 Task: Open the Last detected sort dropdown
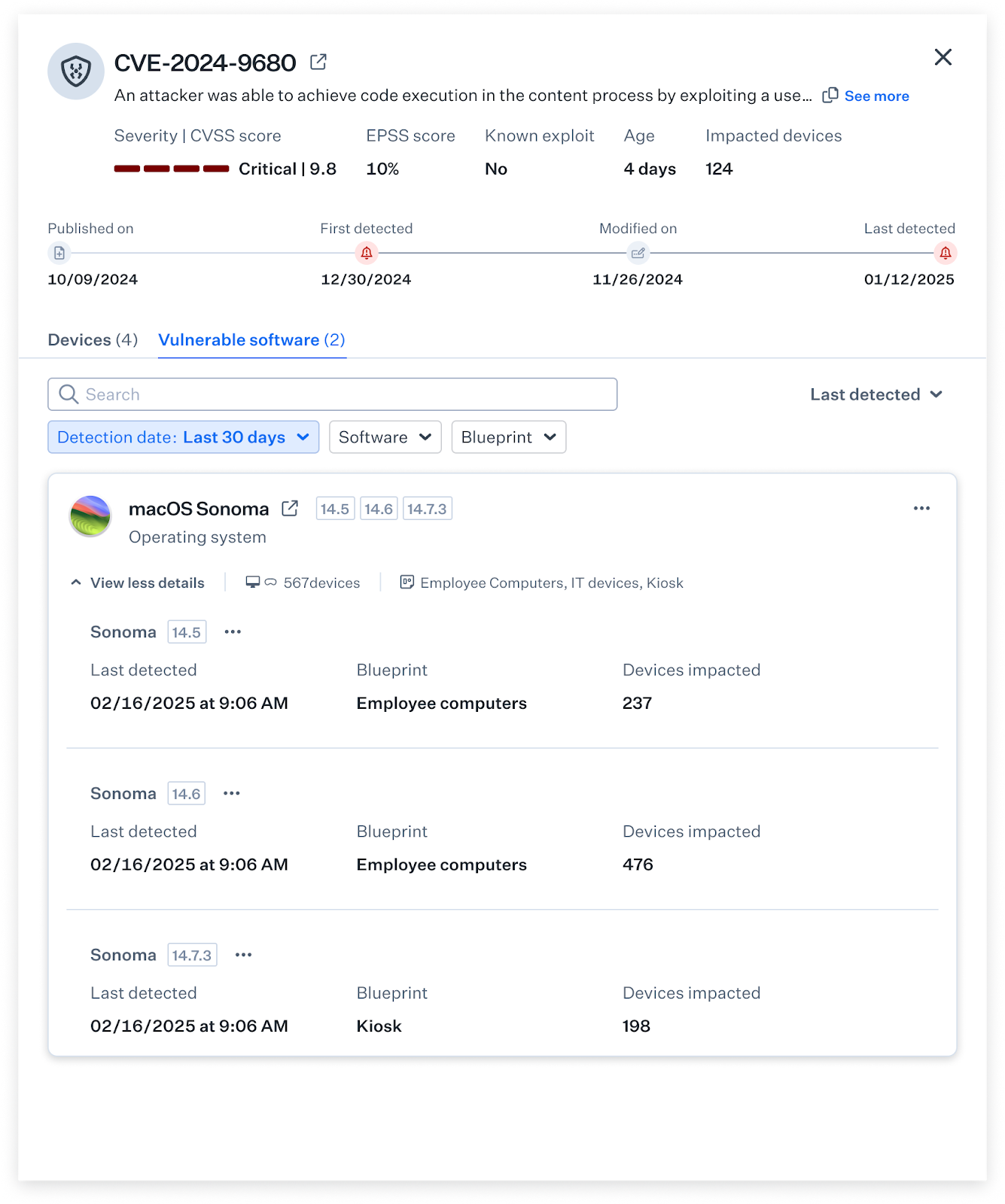point(876,394)
